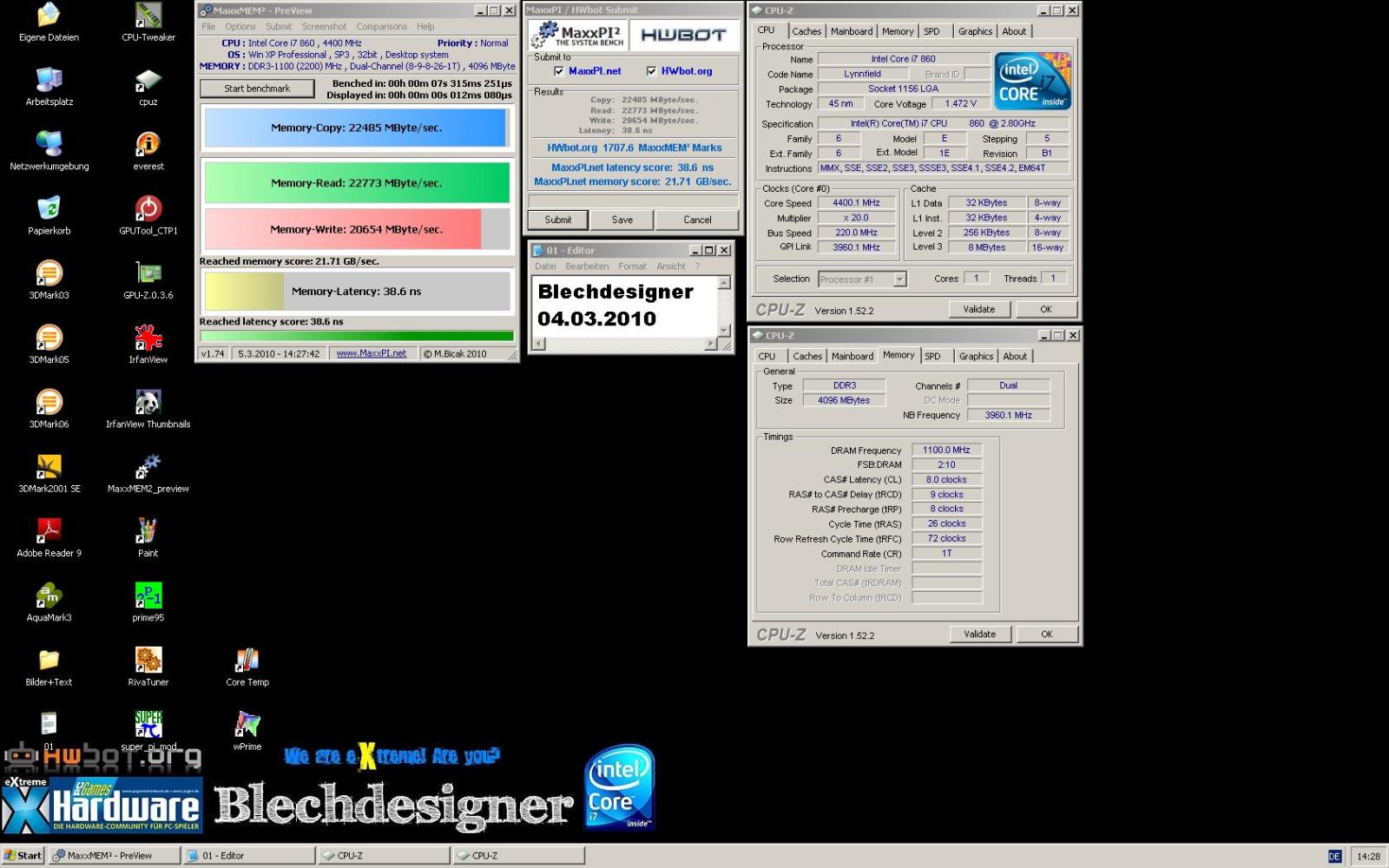Open the Screenshot menu in MaxxMEM
This screenshot has height=868, width=1389.
[324, 27]
